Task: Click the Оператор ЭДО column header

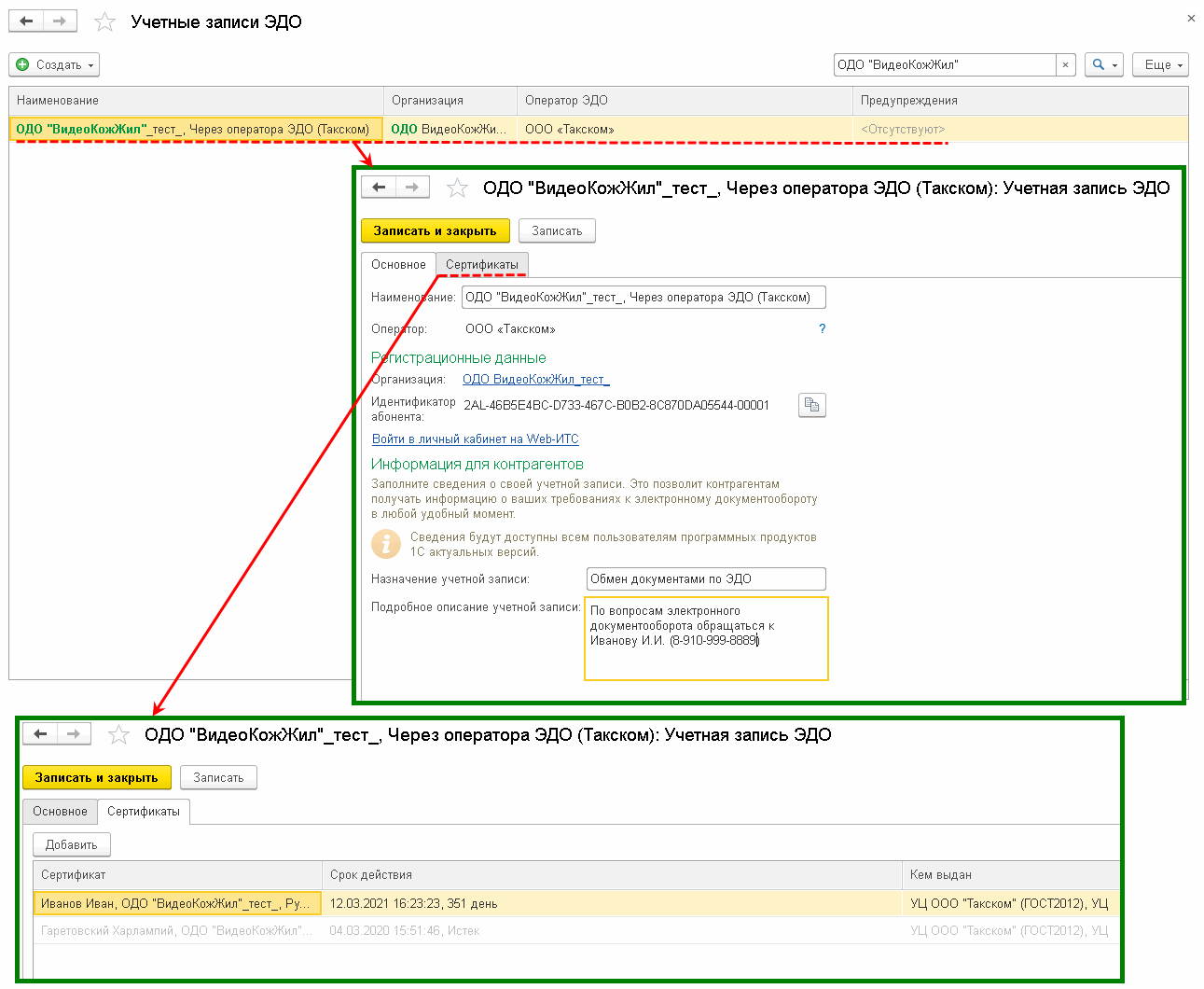Action: pyautogui.click(x=685, y=100)
